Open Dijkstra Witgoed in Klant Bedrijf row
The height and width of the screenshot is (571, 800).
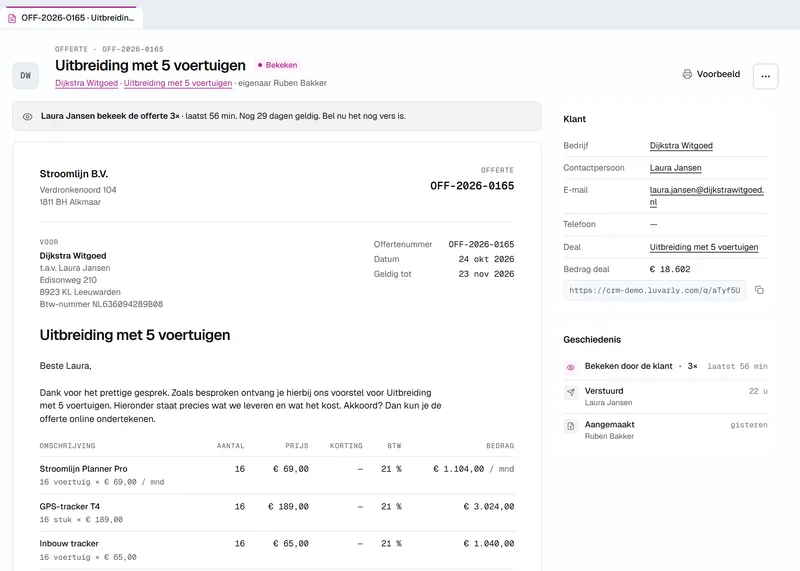(x=681, y=145)
